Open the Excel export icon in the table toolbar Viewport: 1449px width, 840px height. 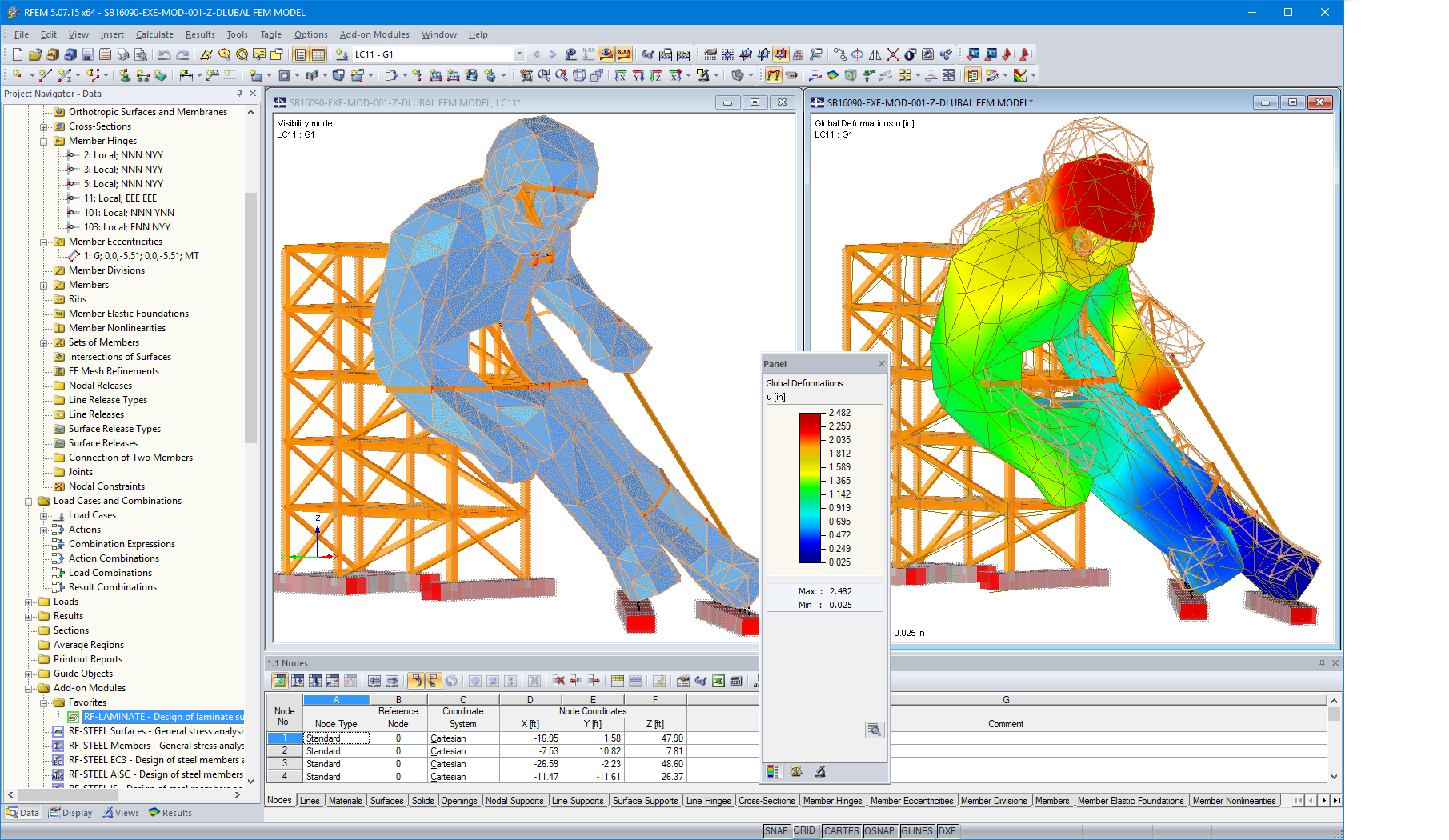click(717, 681)
